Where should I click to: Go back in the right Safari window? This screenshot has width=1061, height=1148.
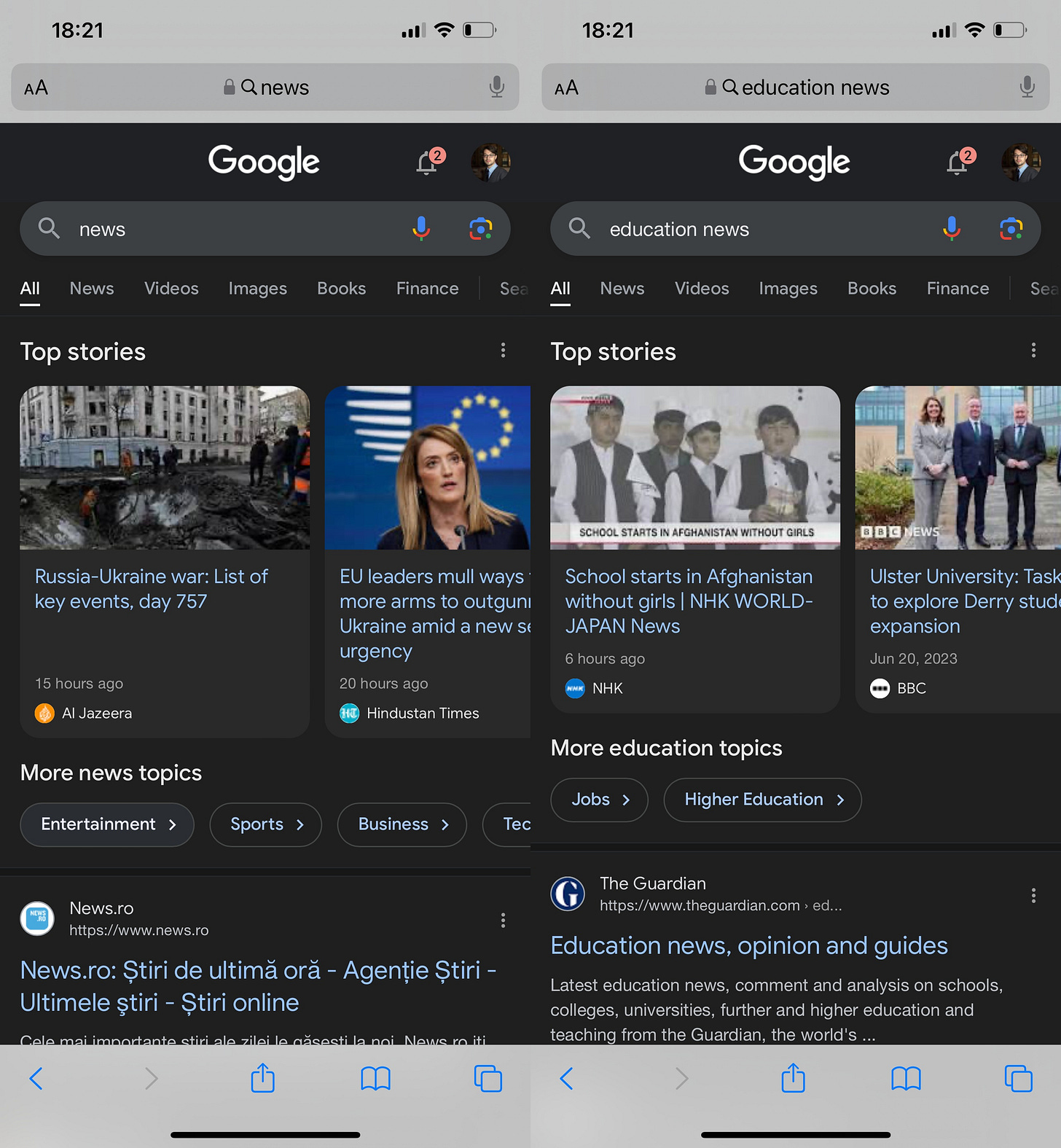tap(566, 1078)
